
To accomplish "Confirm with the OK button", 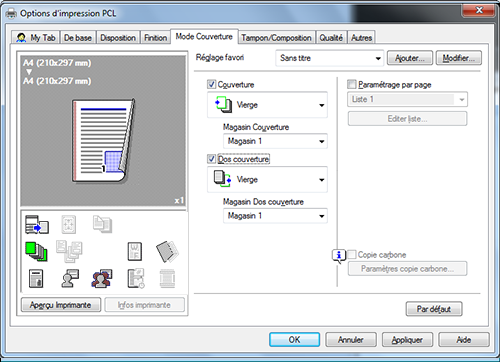I will click(x=294, y=340).
